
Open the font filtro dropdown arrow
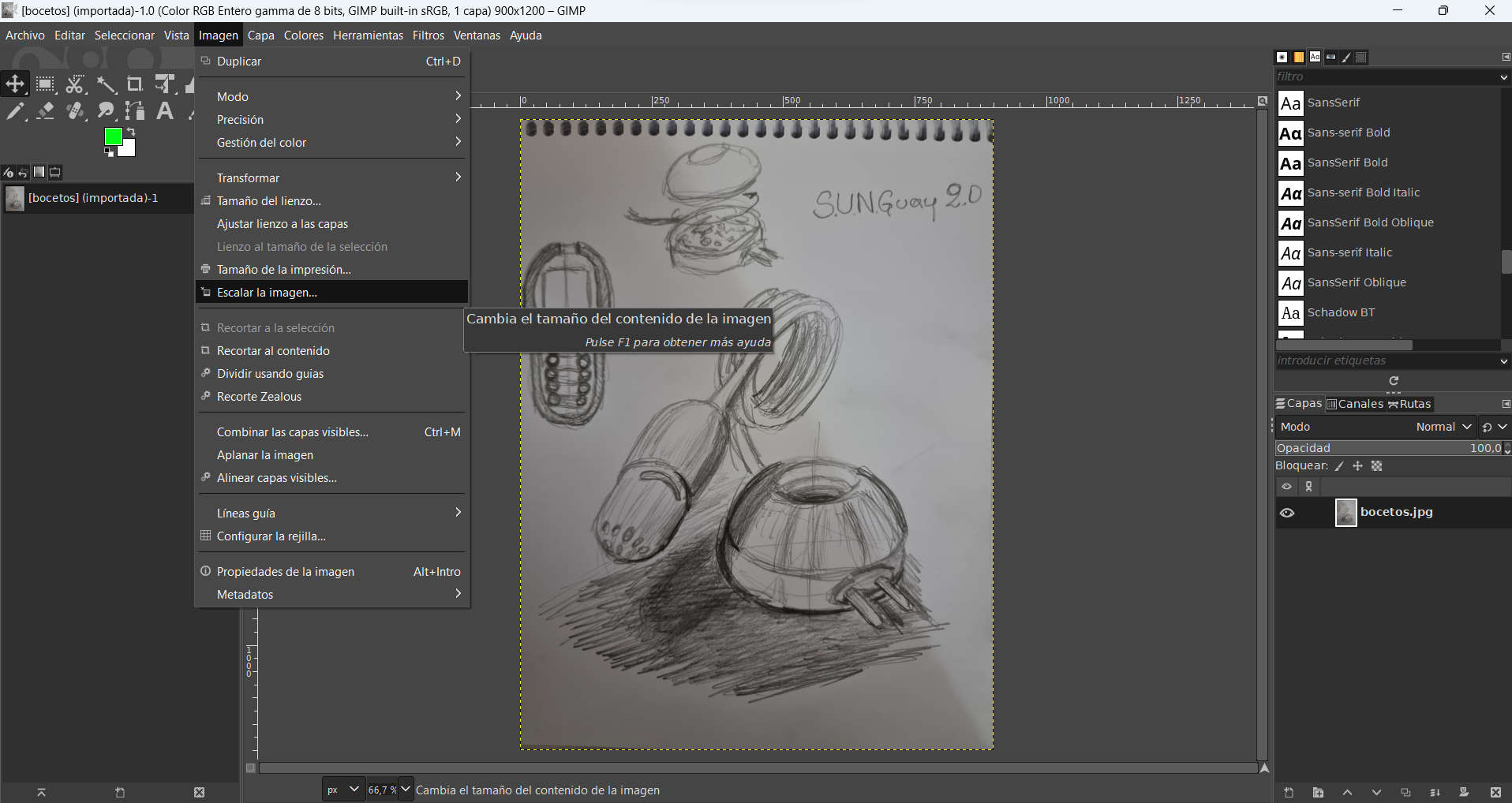(x=1503, y=77)
